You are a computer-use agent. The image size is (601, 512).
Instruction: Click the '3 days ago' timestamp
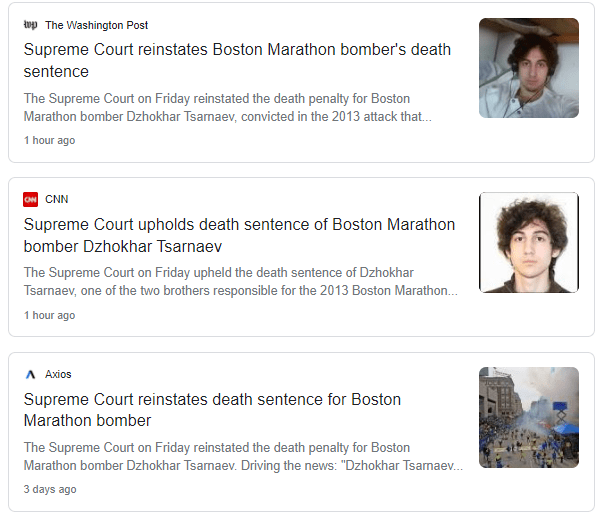coord(50,490)
